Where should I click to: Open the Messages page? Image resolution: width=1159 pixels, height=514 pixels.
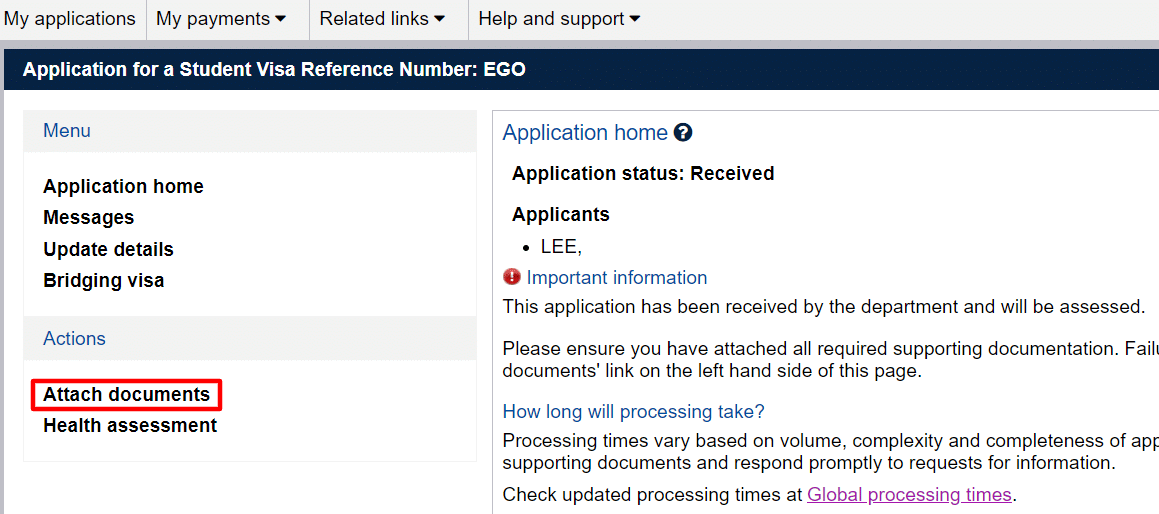point(88,218)
